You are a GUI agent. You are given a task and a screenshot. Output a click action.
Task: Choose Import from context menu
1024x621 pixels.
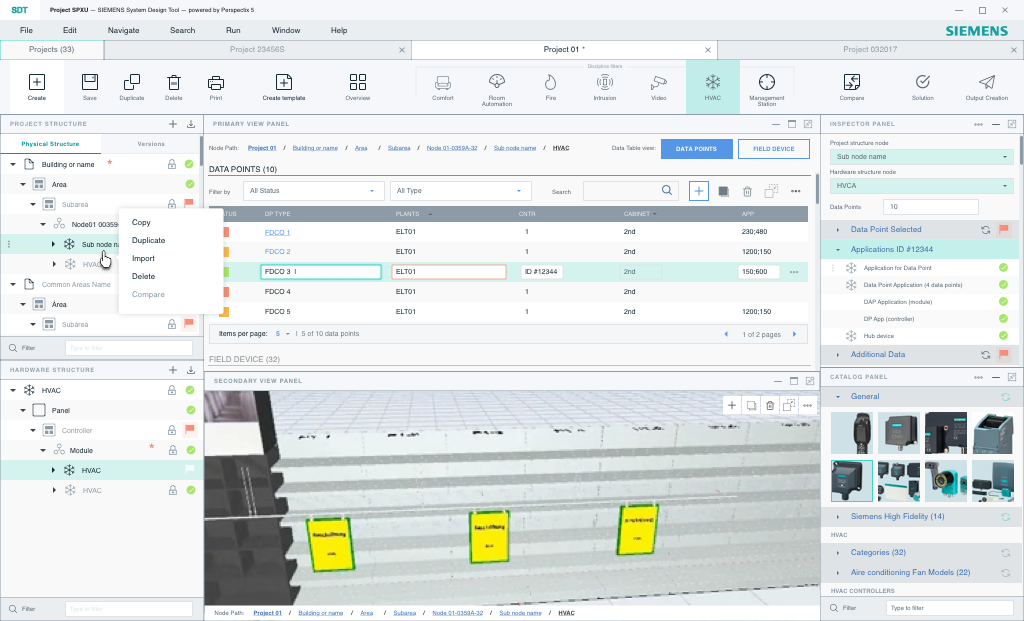143,259
